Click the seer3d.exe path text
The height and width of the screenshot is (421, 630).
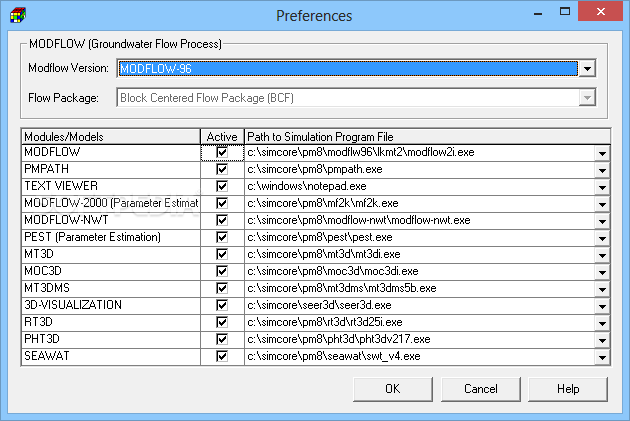(x=319, y=305)
